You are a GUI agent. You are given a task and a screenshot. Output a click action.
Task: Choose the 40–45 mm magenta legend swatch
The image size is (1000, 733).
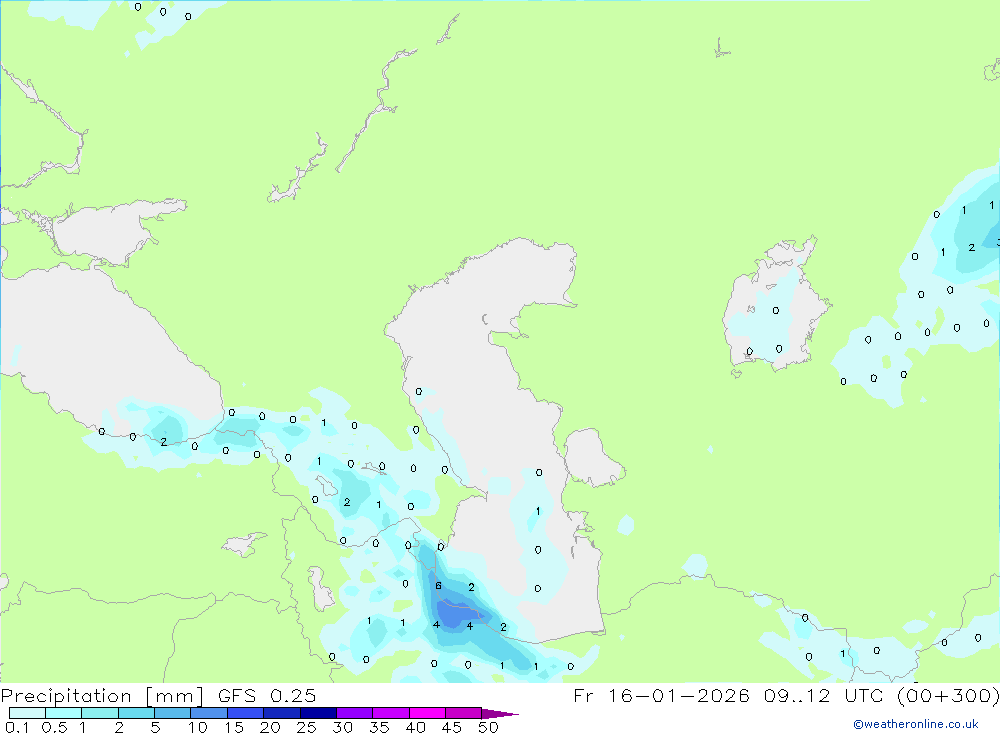point(427,713)
